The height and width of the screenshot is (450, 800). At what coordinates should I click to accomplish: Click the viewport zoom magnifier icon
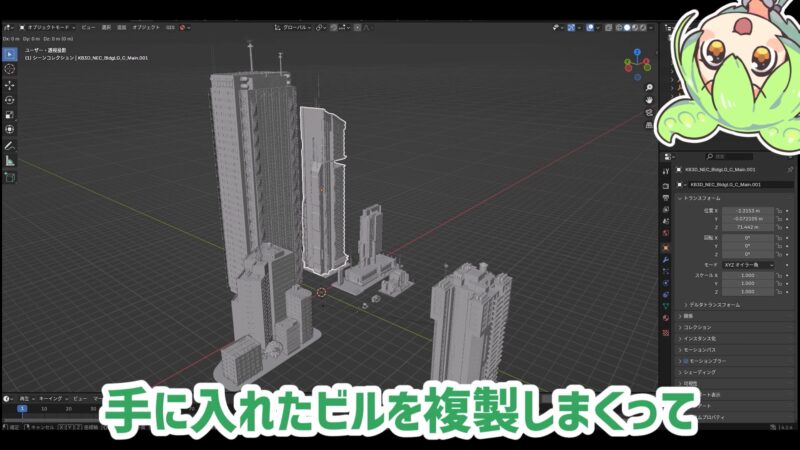click(649, 85)
